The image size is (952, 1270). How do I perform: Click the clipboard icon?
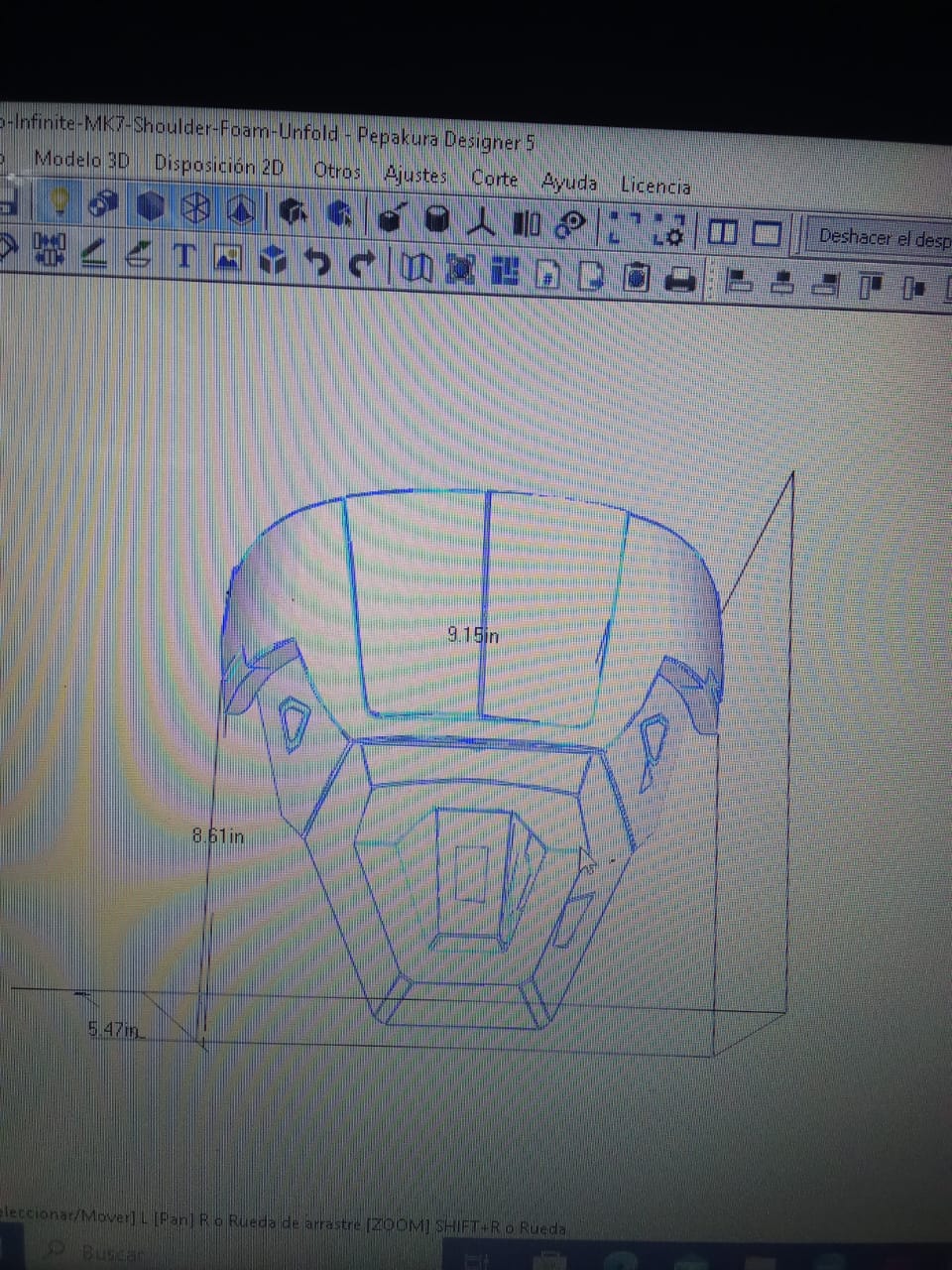point(636,277)
